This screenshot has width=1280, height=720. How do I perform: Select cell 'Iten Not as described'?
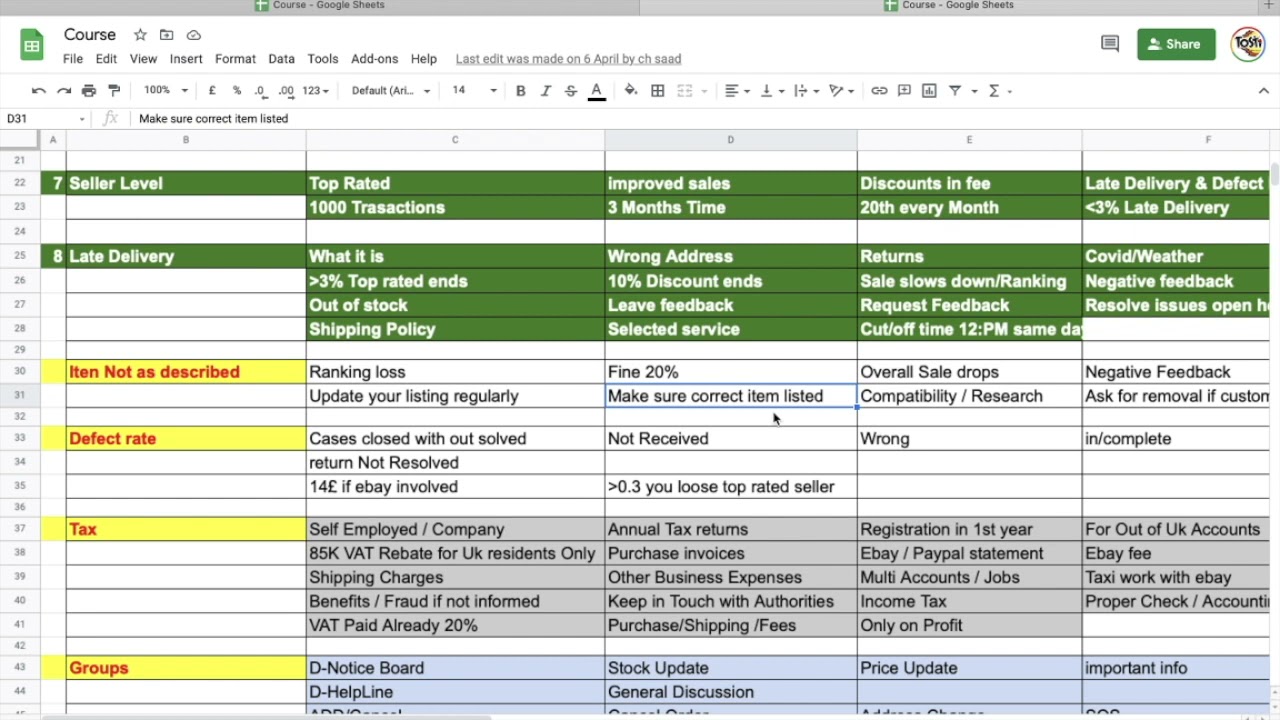point(186,372)
